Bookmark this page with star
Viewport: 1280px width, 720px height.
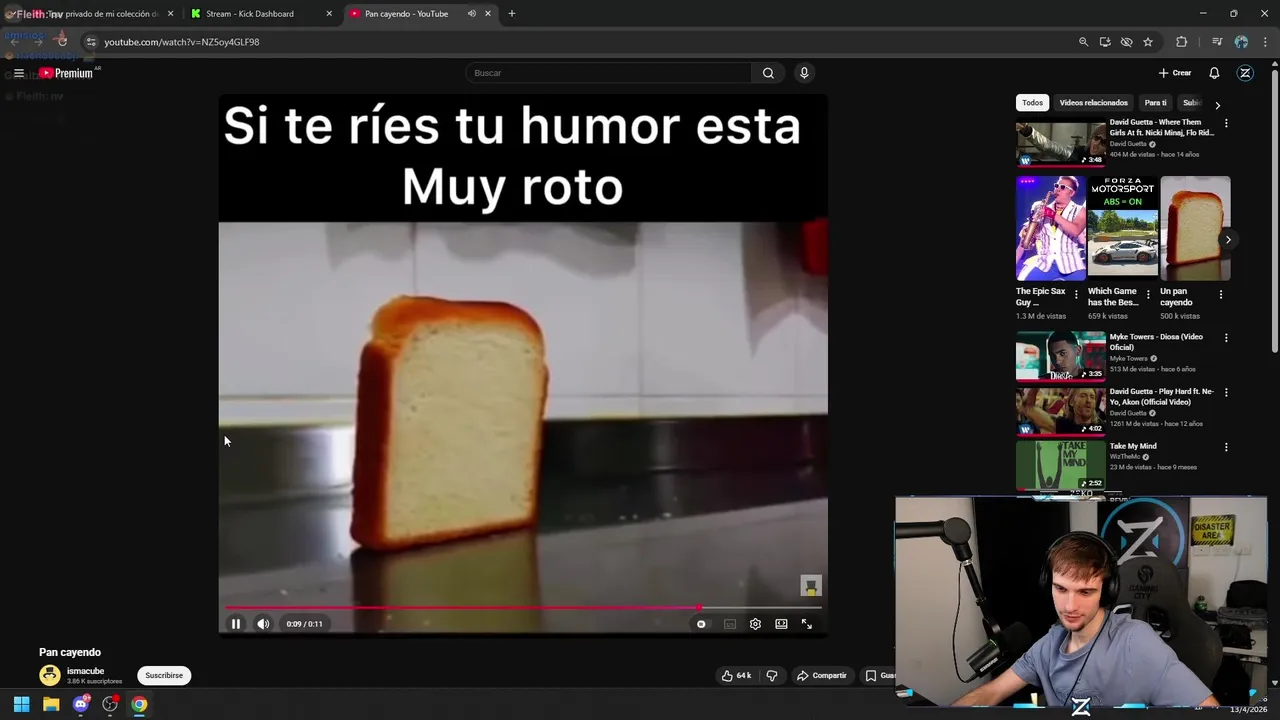(x=1148, y=42)
